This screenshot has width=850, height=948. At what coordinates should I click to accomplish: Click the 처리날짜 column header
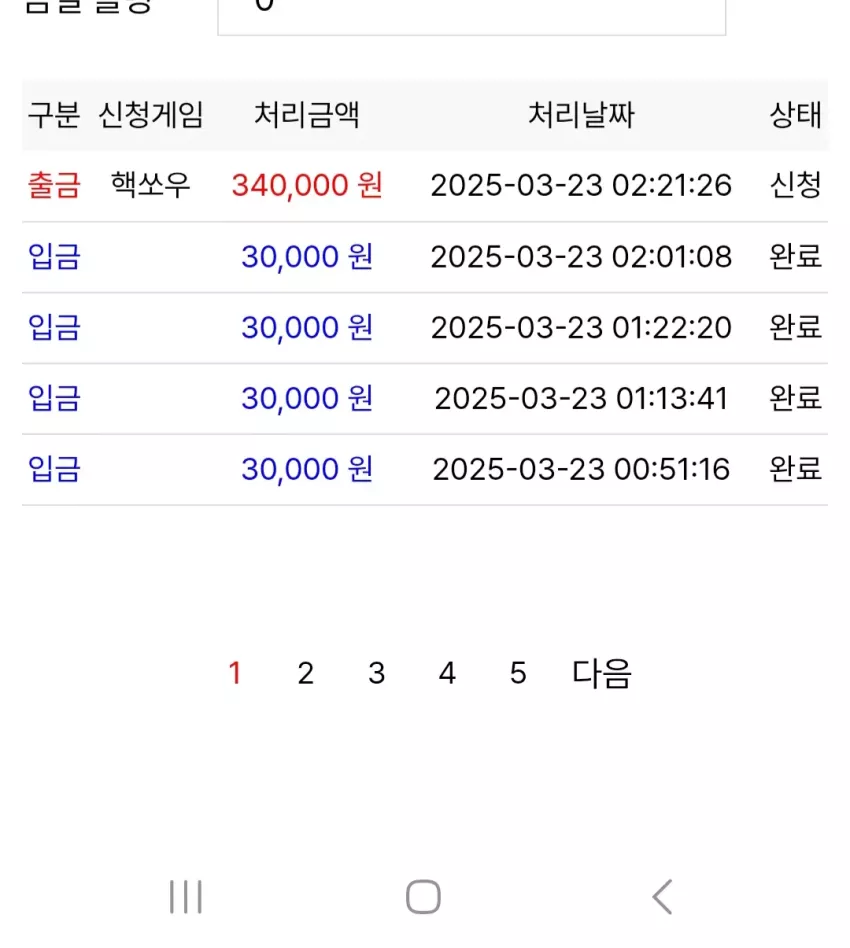coord(581,115)
